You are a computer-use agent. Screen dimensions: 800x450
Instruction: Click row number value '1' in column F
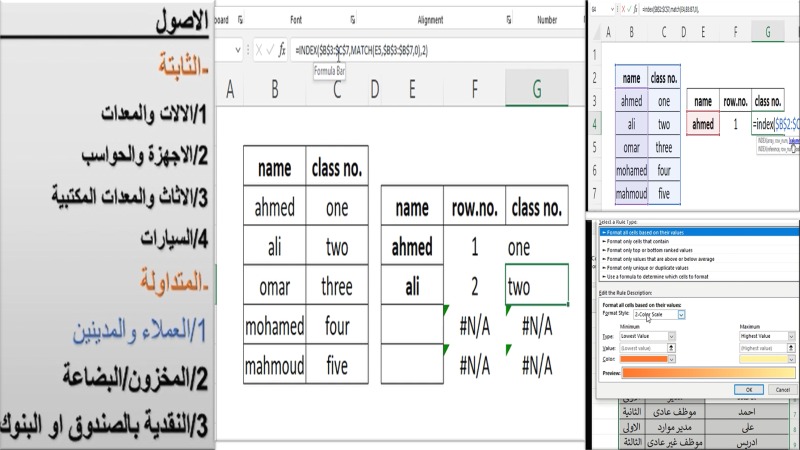point(474,247)
